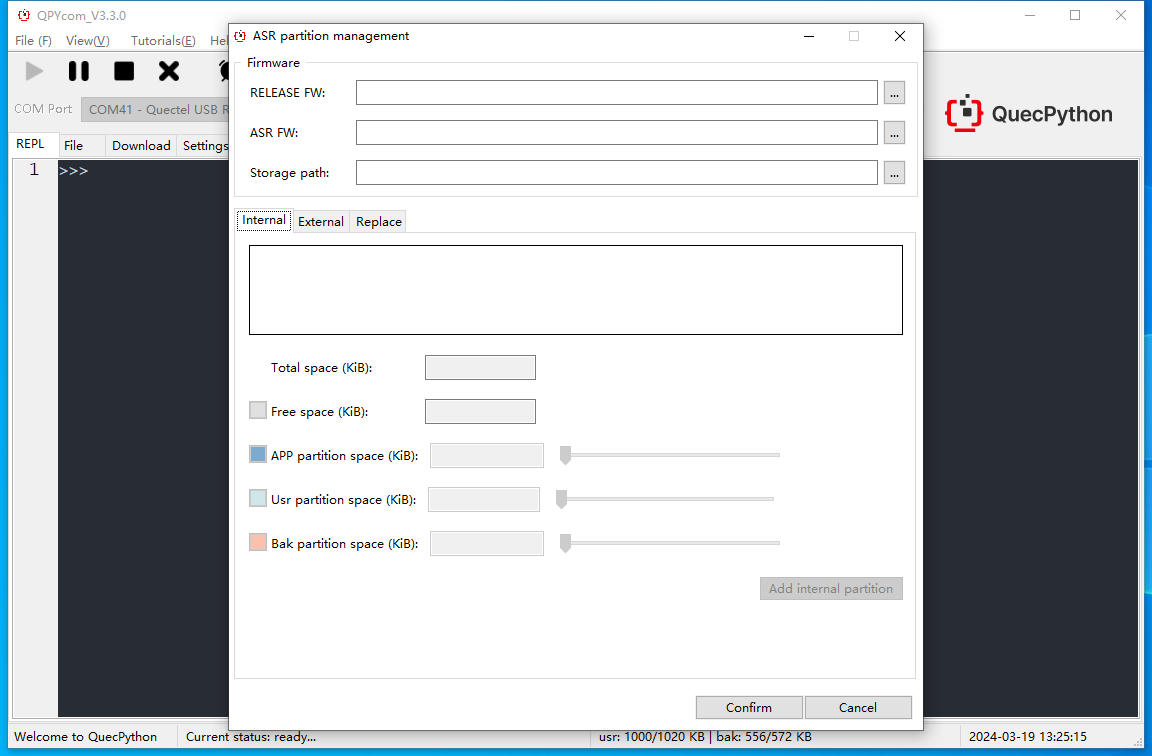Click the Stop square icon in QPYcom toolbar
The height and width of the screenshot is (756, 1152).
[124, 71]
